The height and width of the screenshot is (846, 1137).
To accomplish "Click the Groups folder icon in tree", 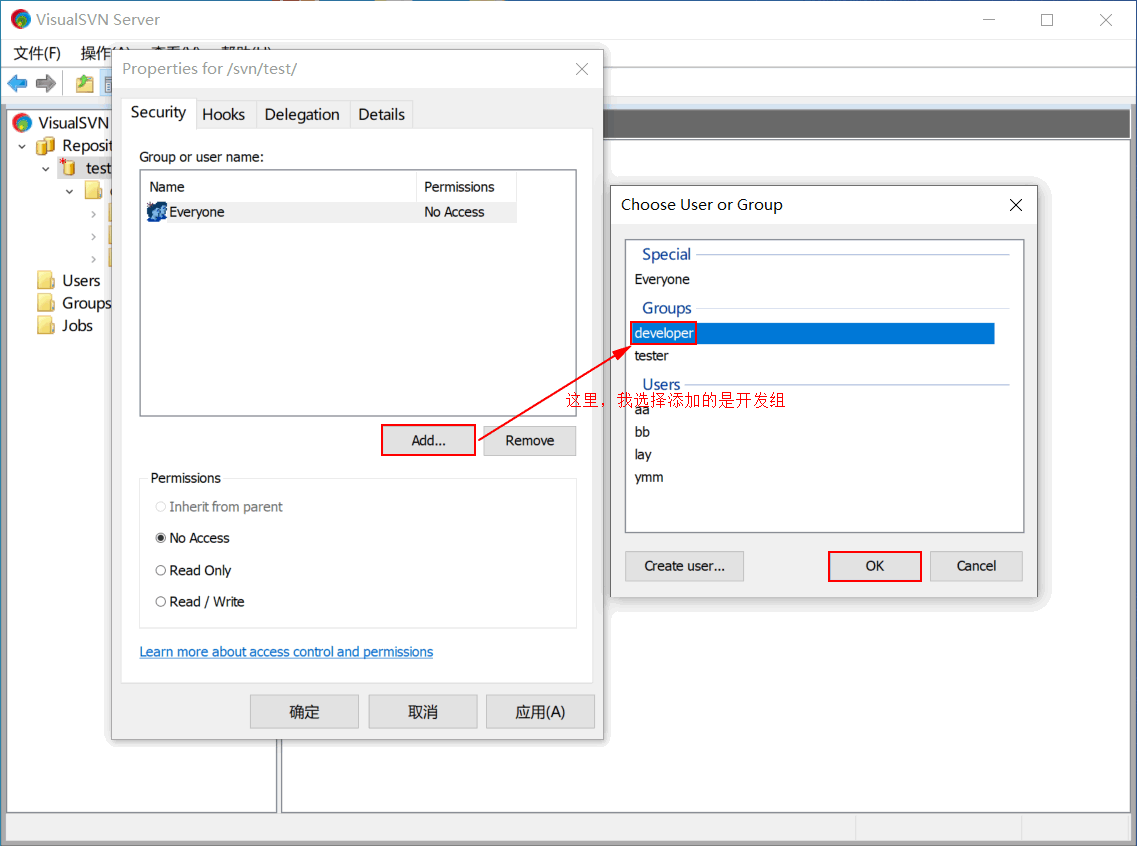I will point(46,303).
